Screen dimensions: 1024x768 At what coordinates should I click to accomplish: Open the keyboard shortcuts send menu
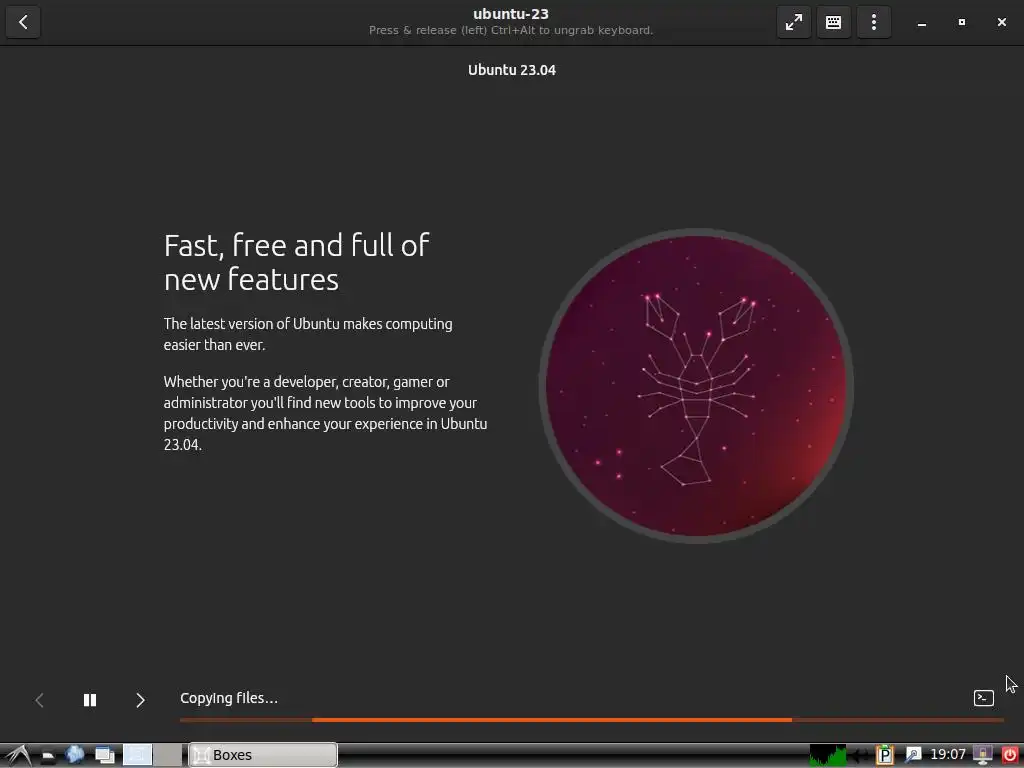pos(833,22)
